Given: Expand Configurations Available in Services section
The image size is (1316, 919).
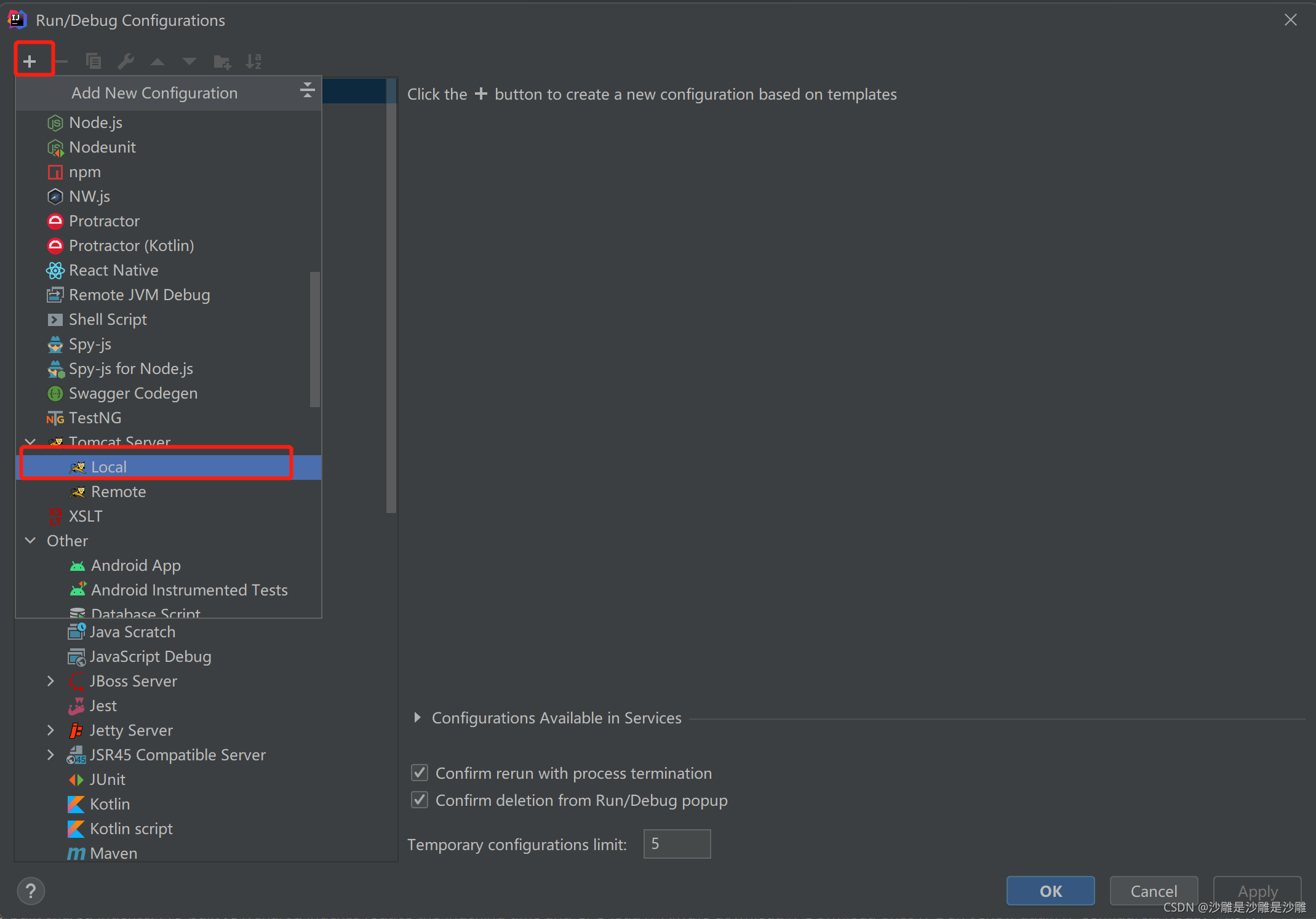Looking at the screenshot, I should [417, 717].
